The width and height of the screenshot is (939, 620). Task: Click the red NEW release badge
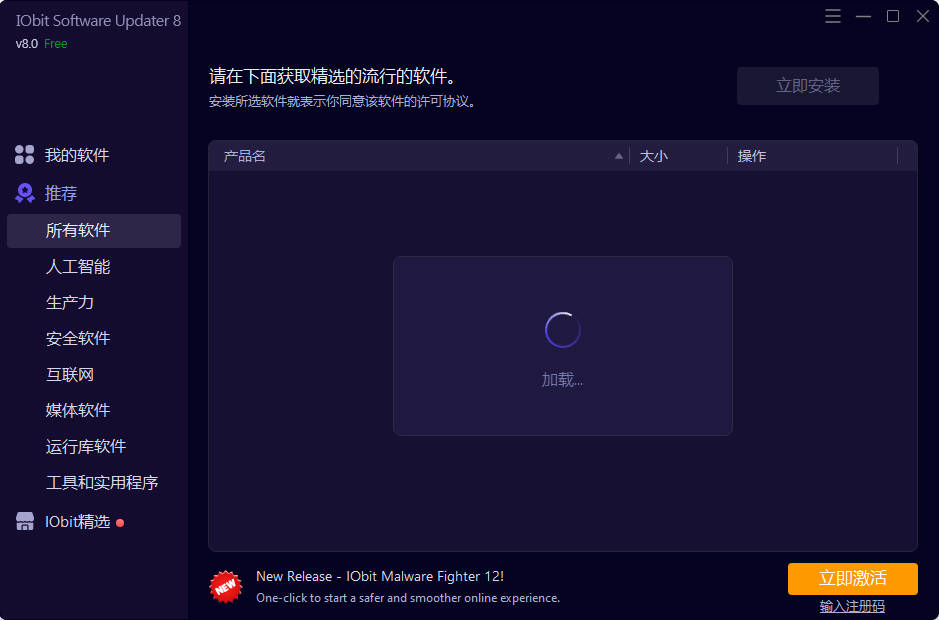coord(226,586)
